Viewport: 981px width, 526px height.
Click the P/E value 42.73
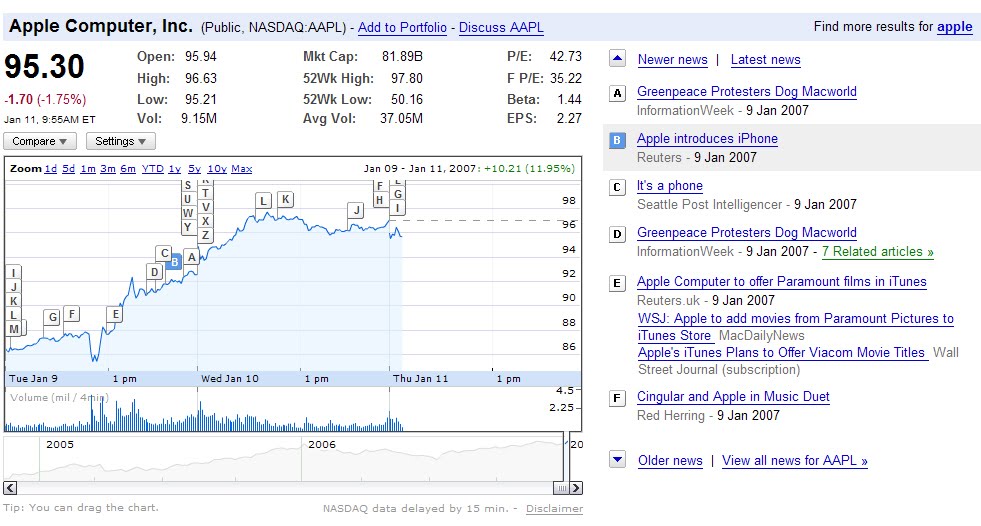tap(566, 56)
